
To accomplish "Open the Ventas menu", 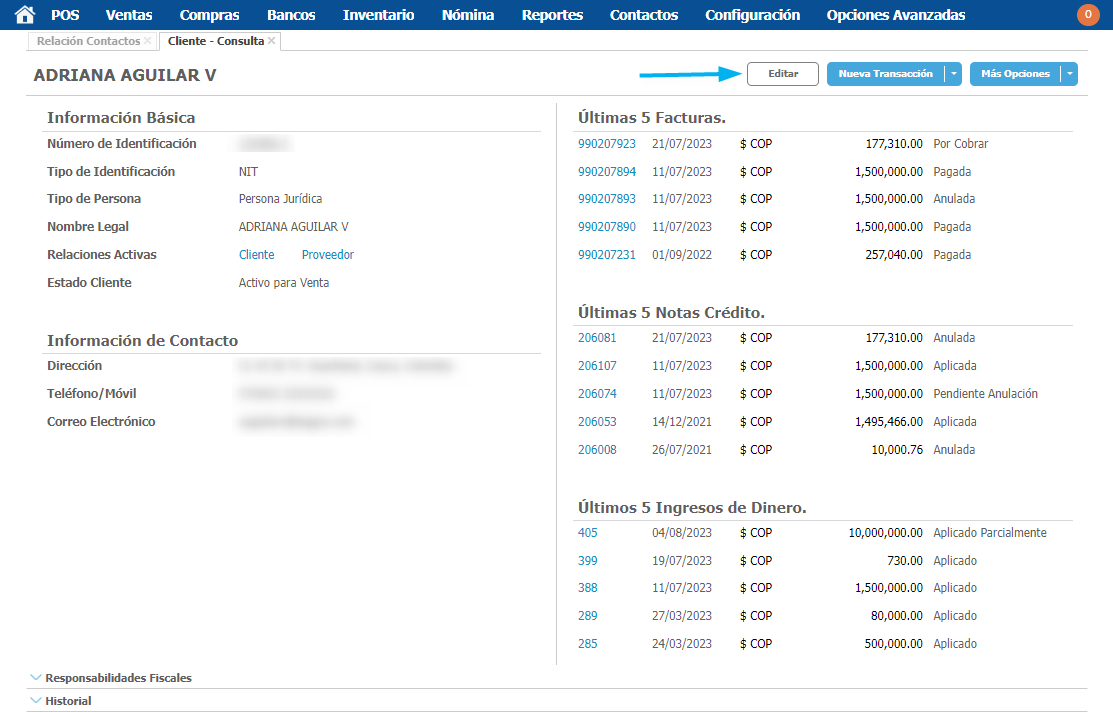I will tap(129, 15).
